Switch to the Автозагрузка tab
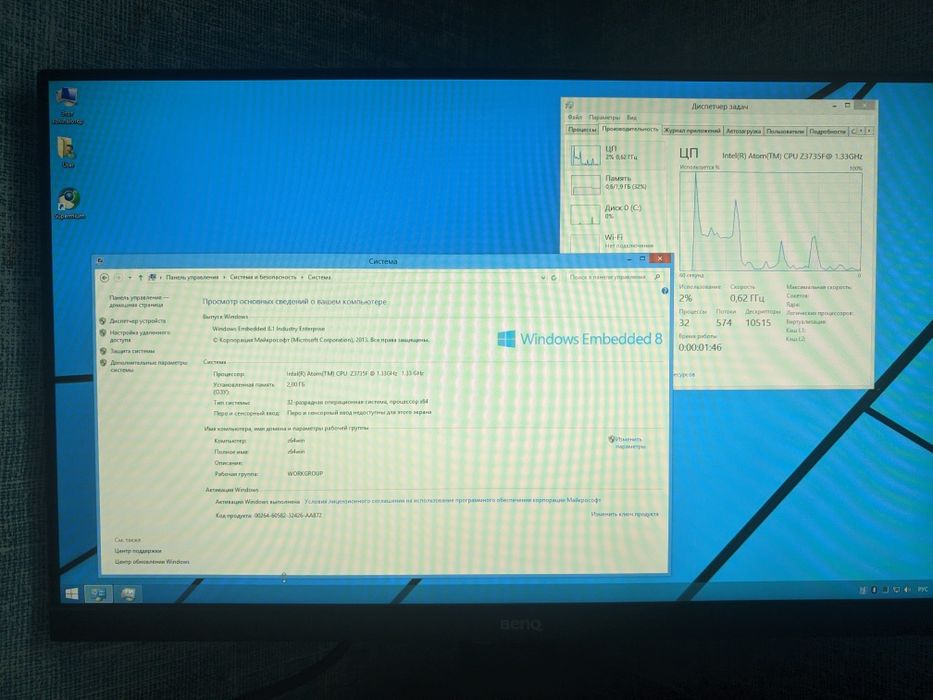 coord(743,131)
